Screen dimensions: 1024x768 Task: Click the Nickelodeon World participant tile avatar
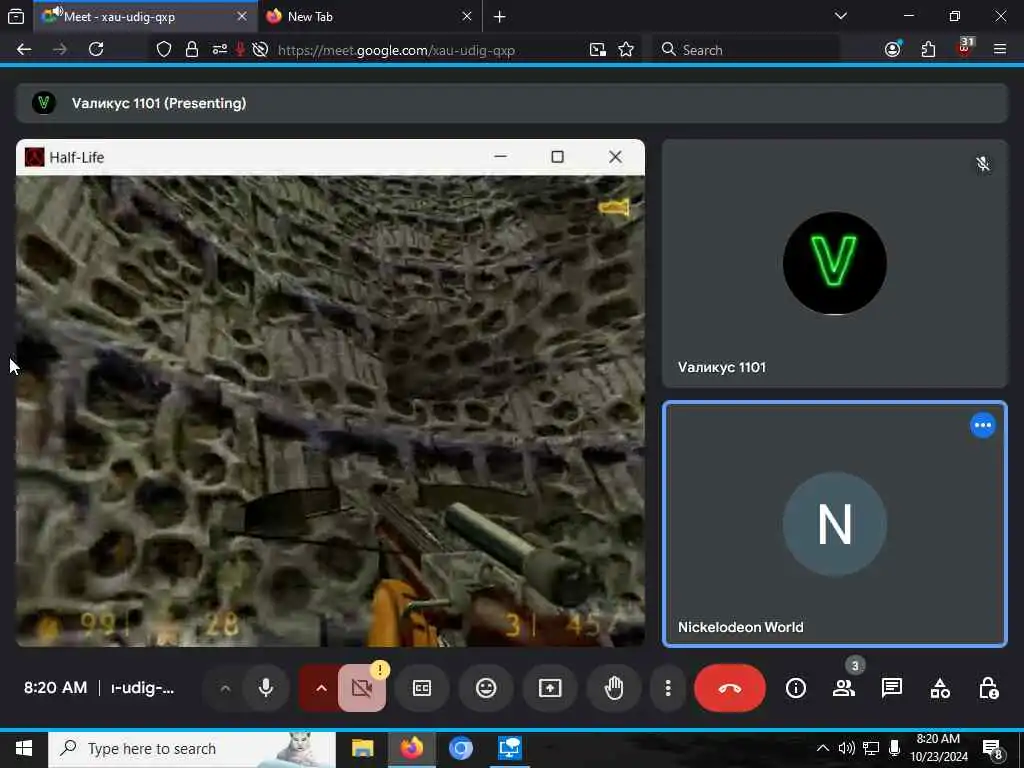(x=835, y=524)
